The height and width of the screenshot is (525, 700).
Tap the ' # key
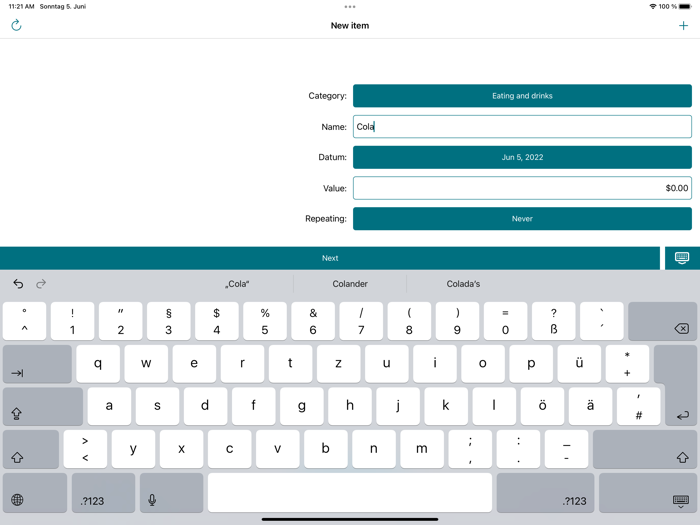(x=638, y=406)
